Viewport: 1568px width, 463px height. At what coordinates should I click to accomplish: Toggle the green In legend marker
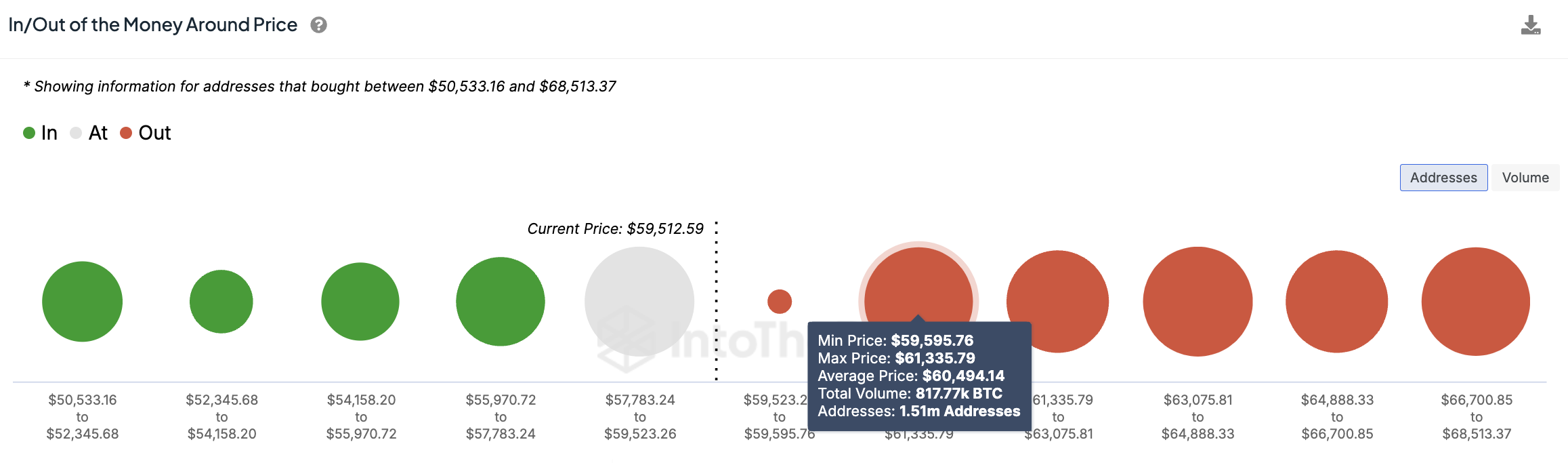point(29,133)
